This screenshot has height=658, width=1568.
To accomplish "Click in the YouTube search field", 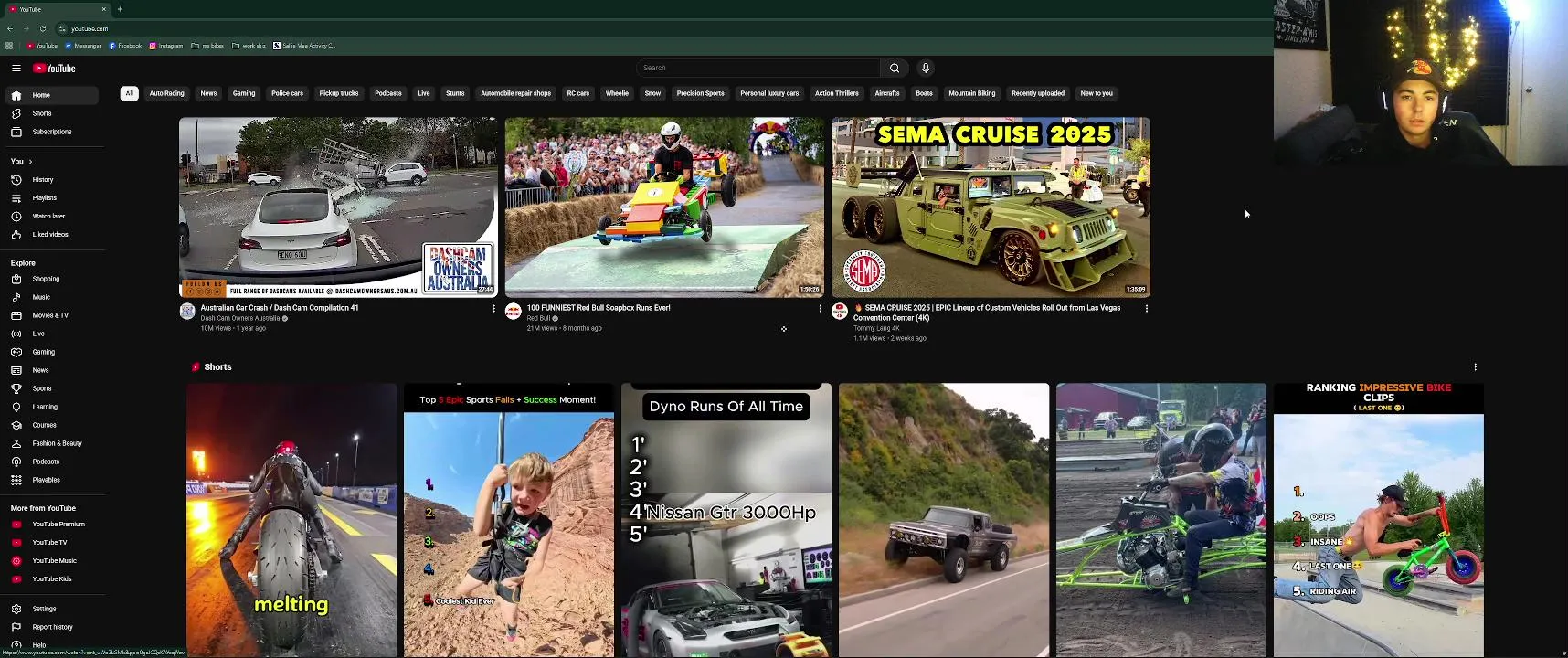I will click(x=758, y=68).
